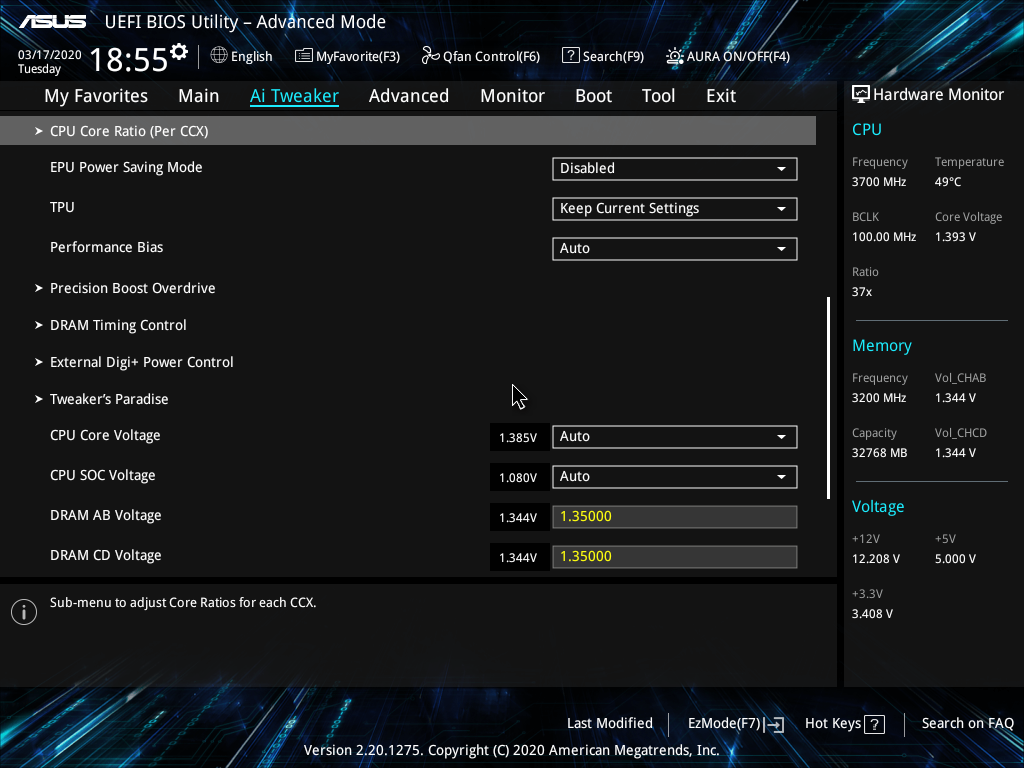Image resolution: width=1024 pixels, height=768 pixels.
Task: Click Last Modified
Action: pyautogui.click(x=610, y=724)
